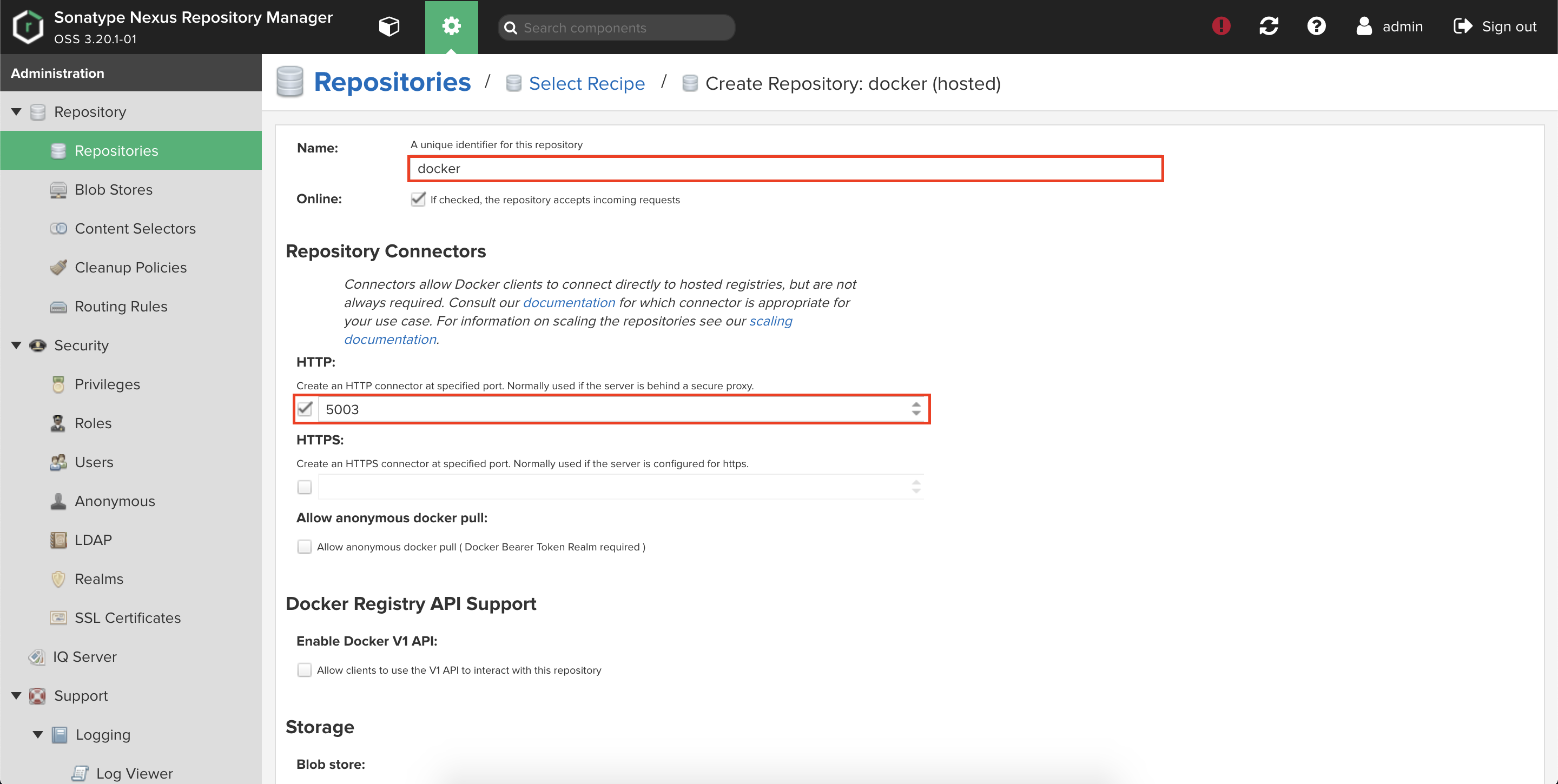Collapse the Logging tree section

click(37, 734)
